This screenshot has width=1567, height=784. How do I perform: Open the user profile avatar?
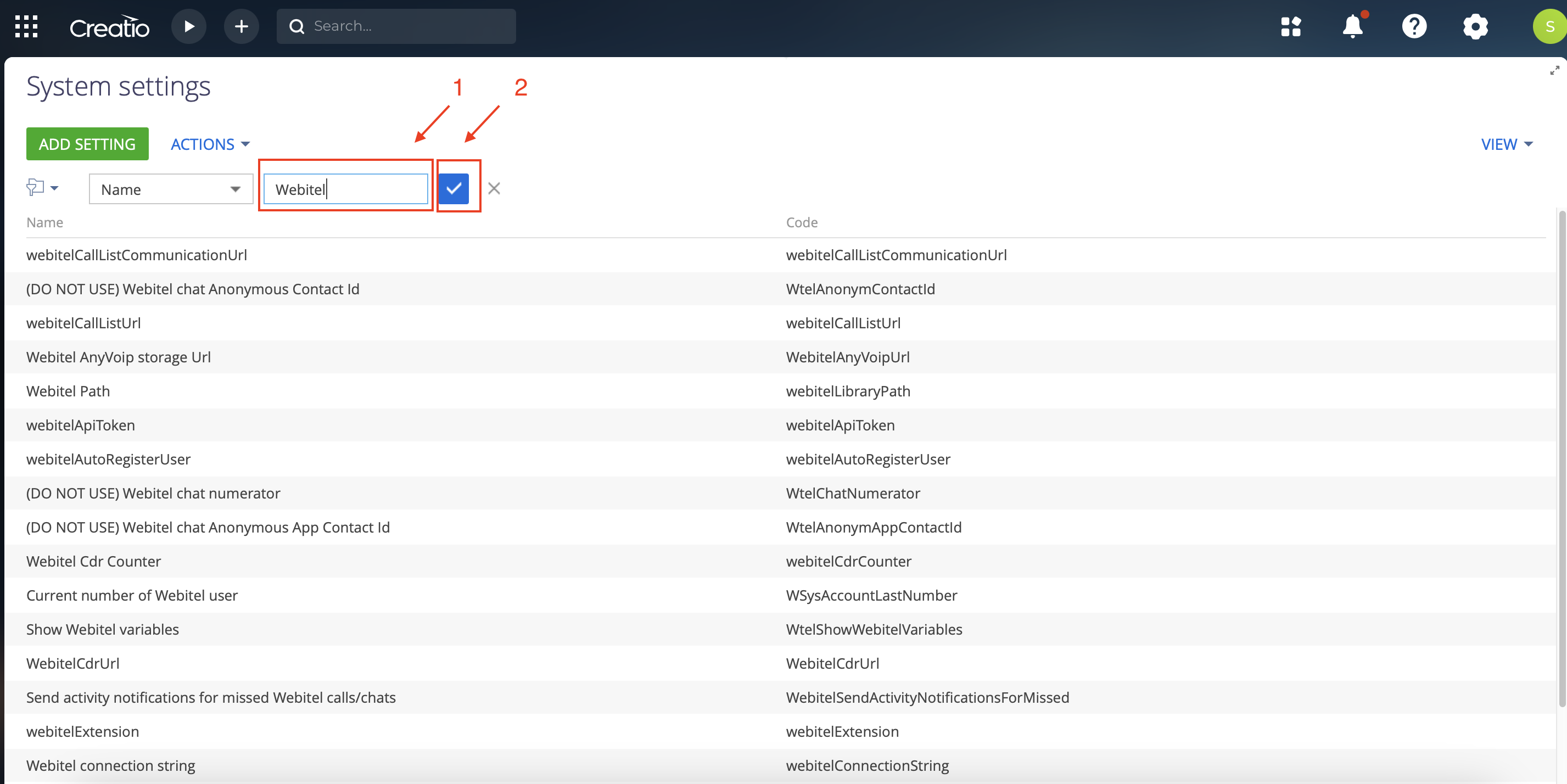click(1549, 26)
